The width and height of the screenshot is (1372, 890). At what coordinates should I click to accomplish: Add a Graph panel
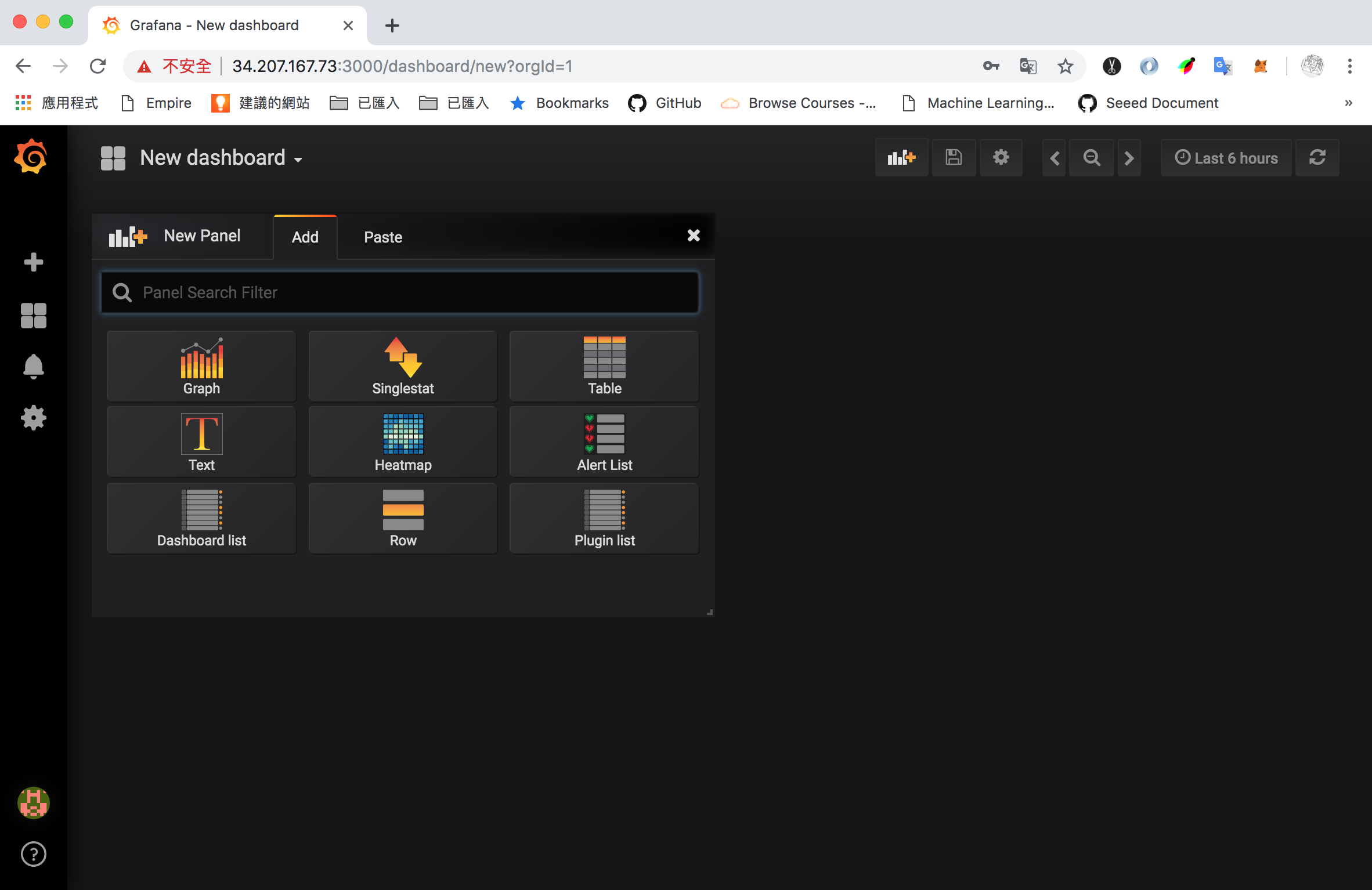tap(201, 366)
